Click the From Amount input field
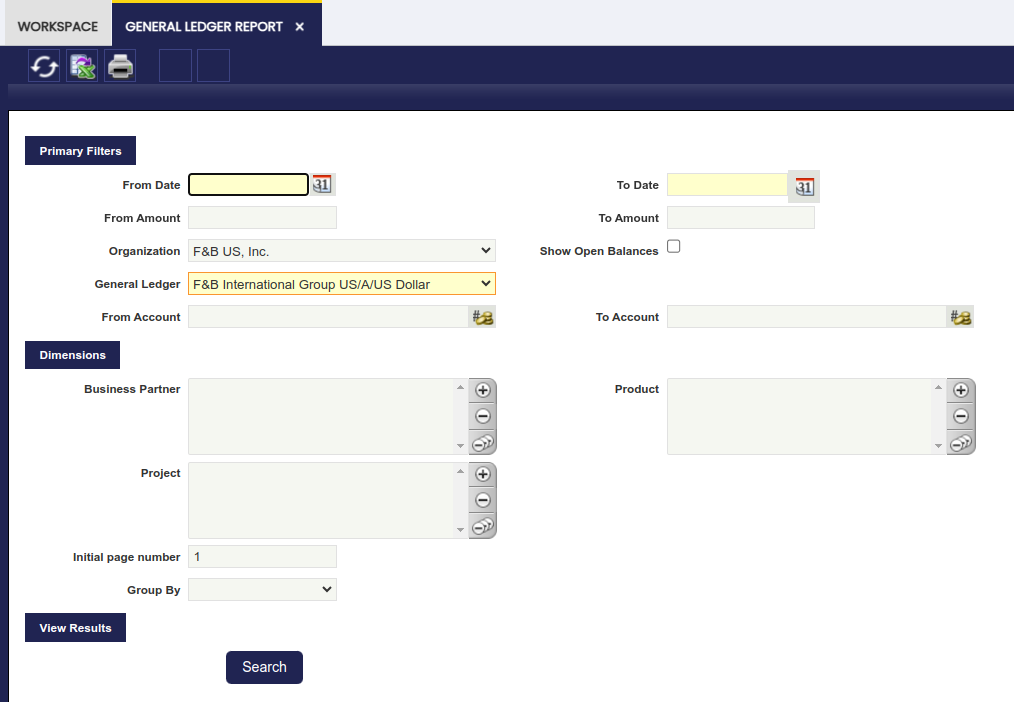The image size is (1014, 702). pyautogui.click(x=262, y=218)
